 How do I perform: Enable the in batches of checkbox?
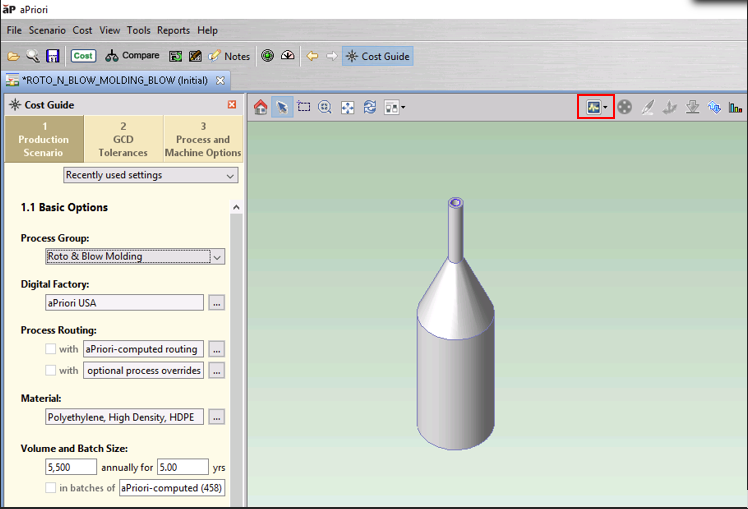[51, 488]
